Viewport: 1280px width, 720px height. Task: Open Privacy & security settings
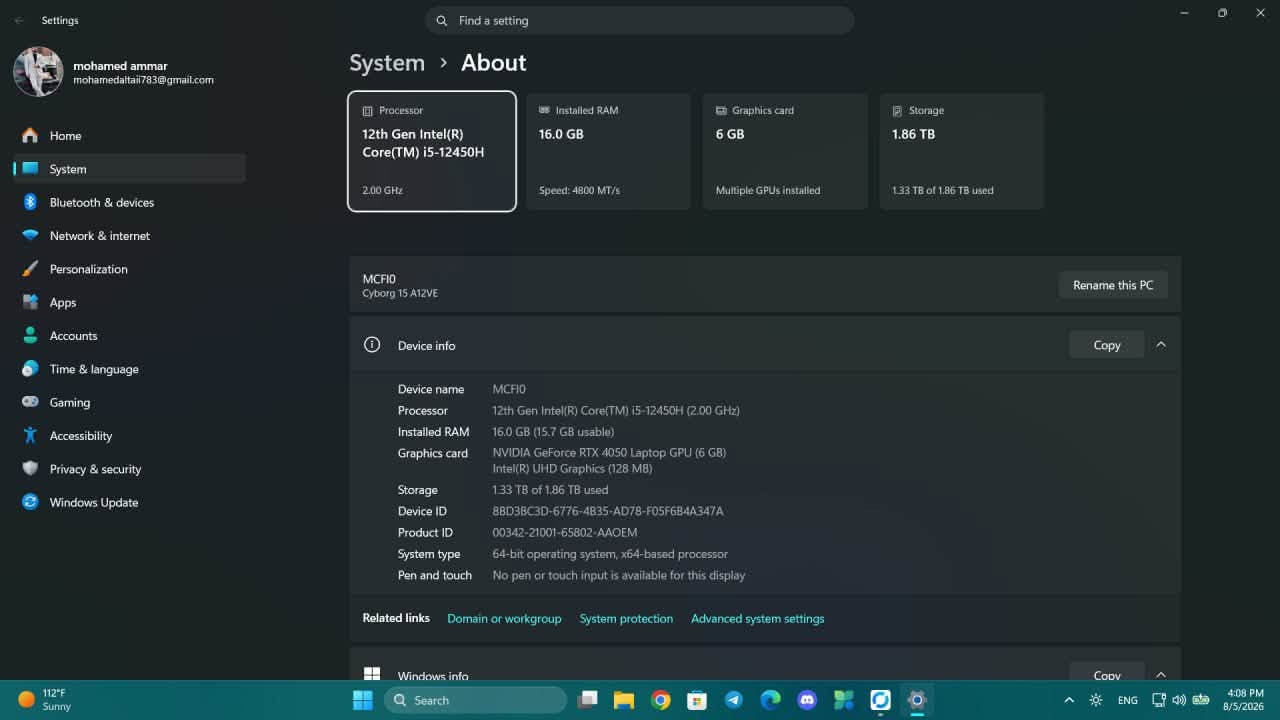coord(129,469)
